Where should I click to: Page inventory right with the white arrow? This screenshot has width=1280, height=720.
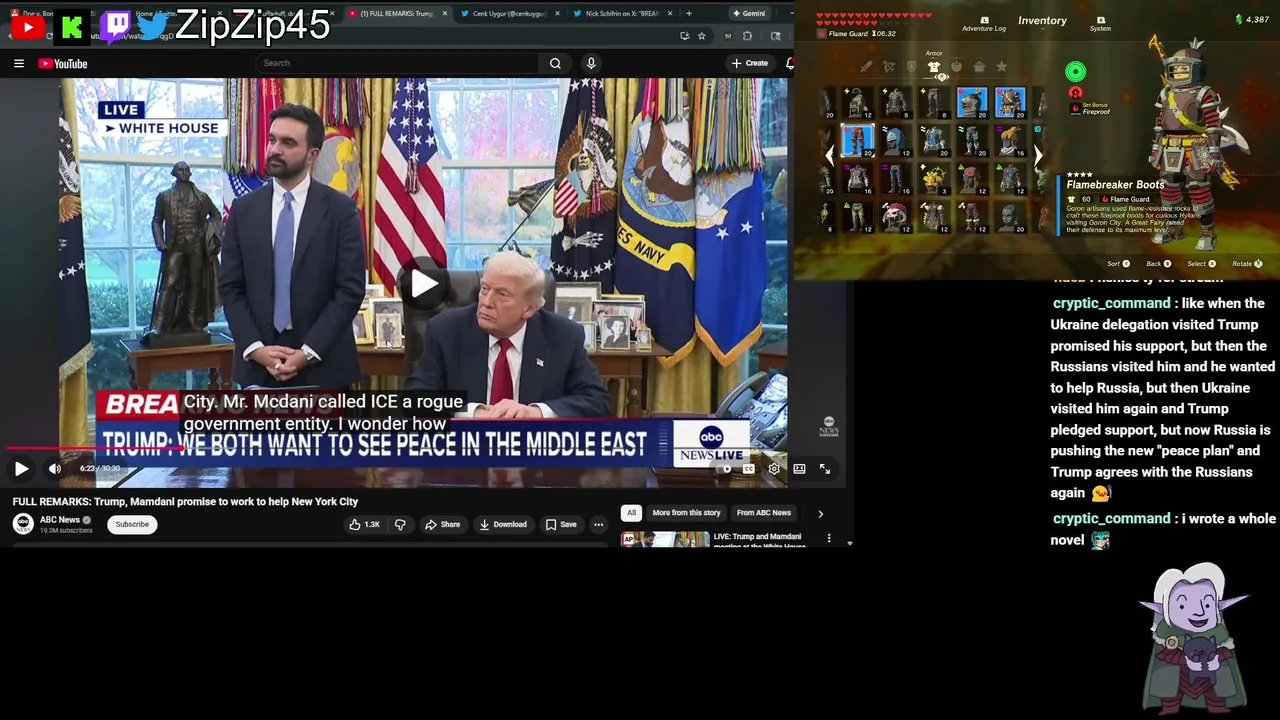pyautogui.click(x=1038, y=156)
